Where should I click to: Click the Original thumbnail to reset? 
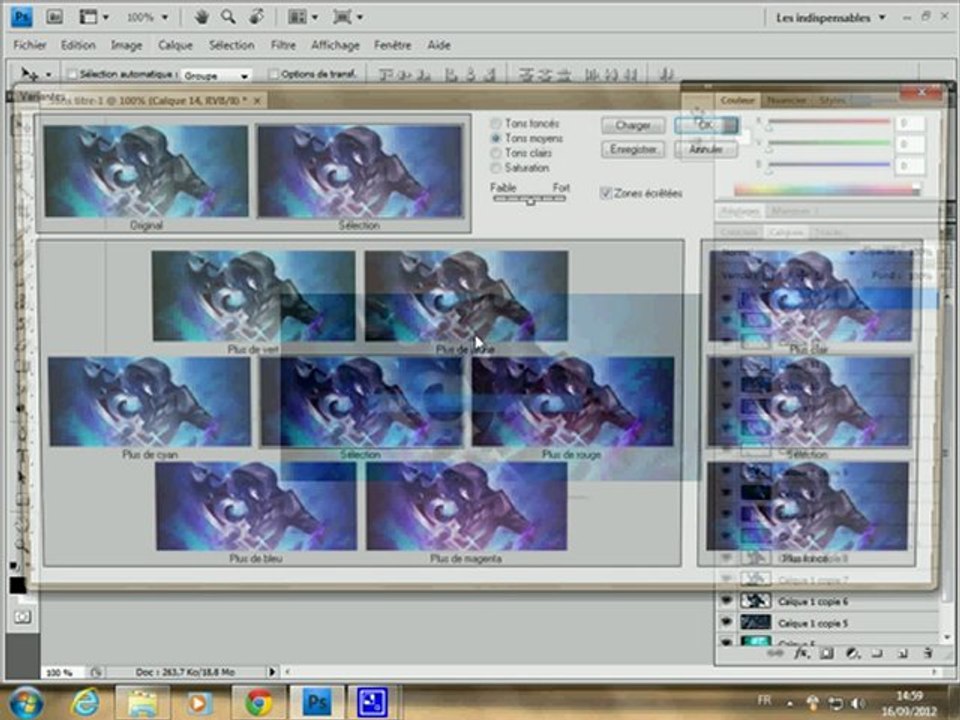coord(146,171)
